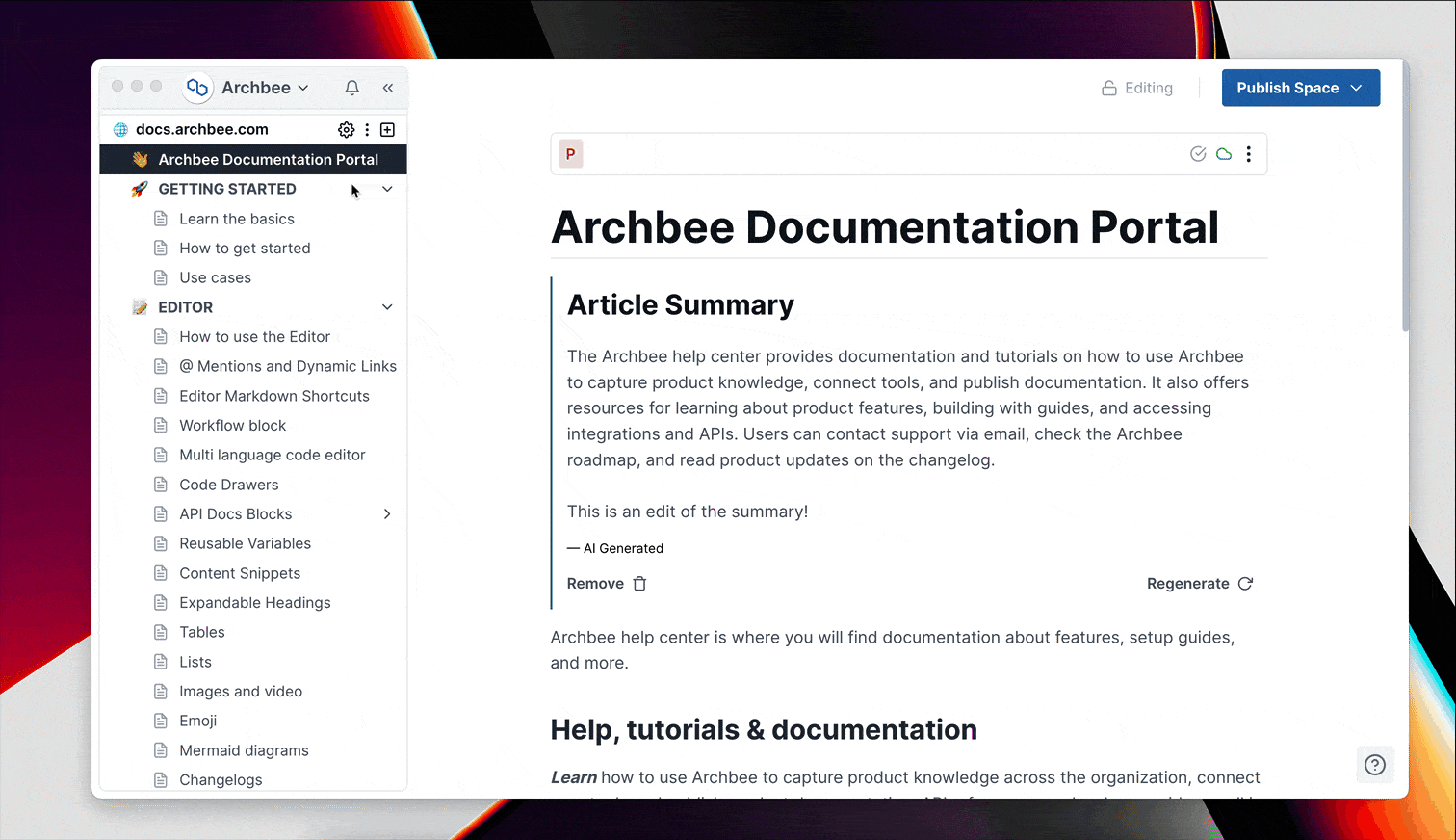Remove the AI article summary
This screenshot has height=840, width=1456.
607,584
